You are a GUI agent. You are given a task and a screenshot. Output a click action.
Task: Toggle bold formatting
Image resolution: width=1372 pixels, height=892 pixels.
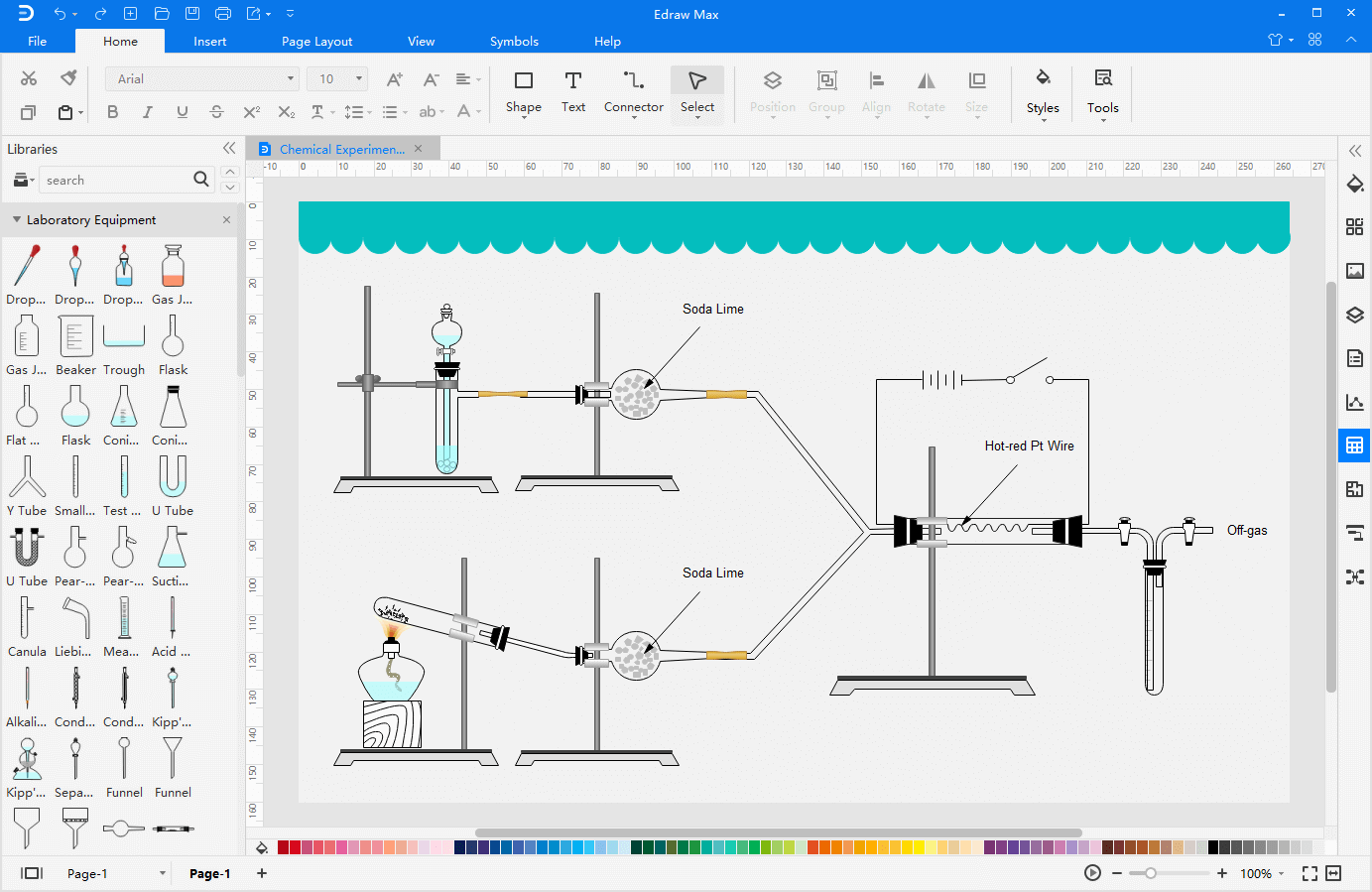point(112,112)
